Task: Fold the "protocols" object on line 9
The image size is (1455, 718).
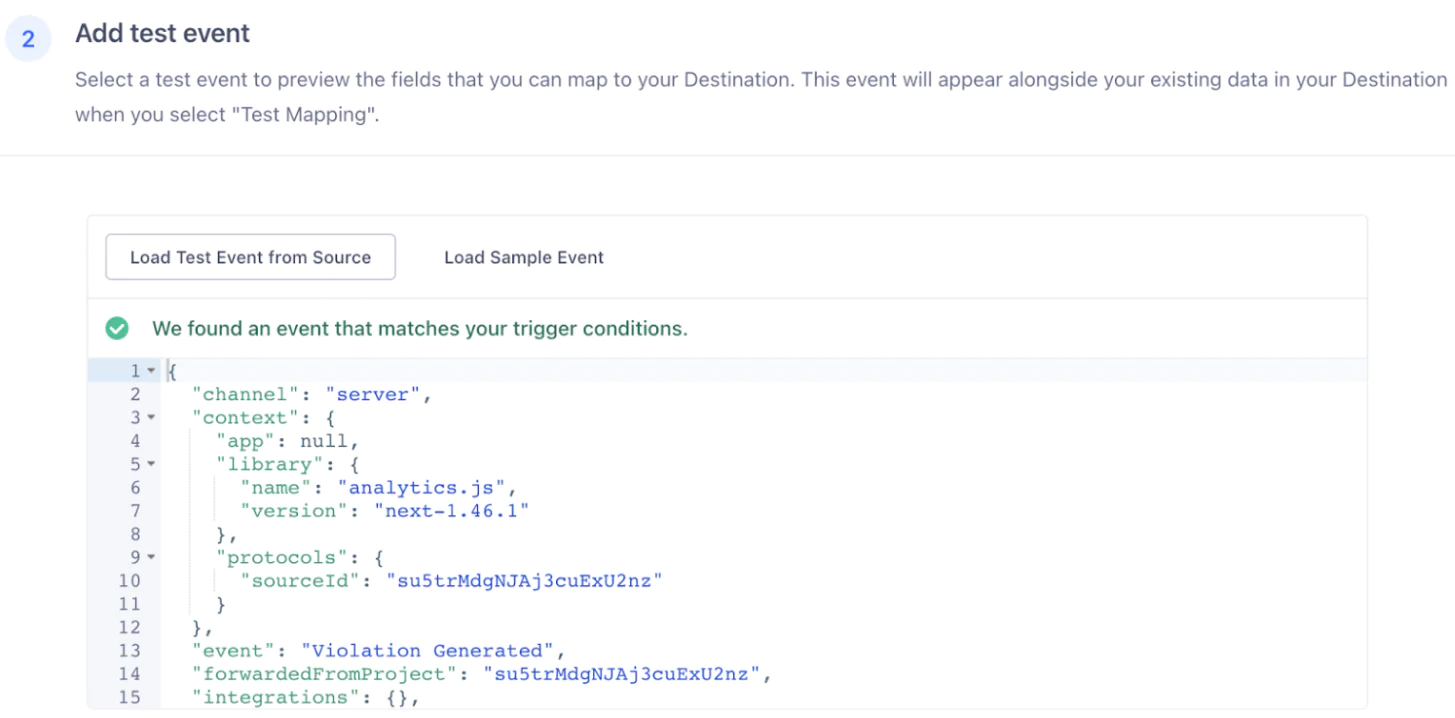Action: coord(151,557)
